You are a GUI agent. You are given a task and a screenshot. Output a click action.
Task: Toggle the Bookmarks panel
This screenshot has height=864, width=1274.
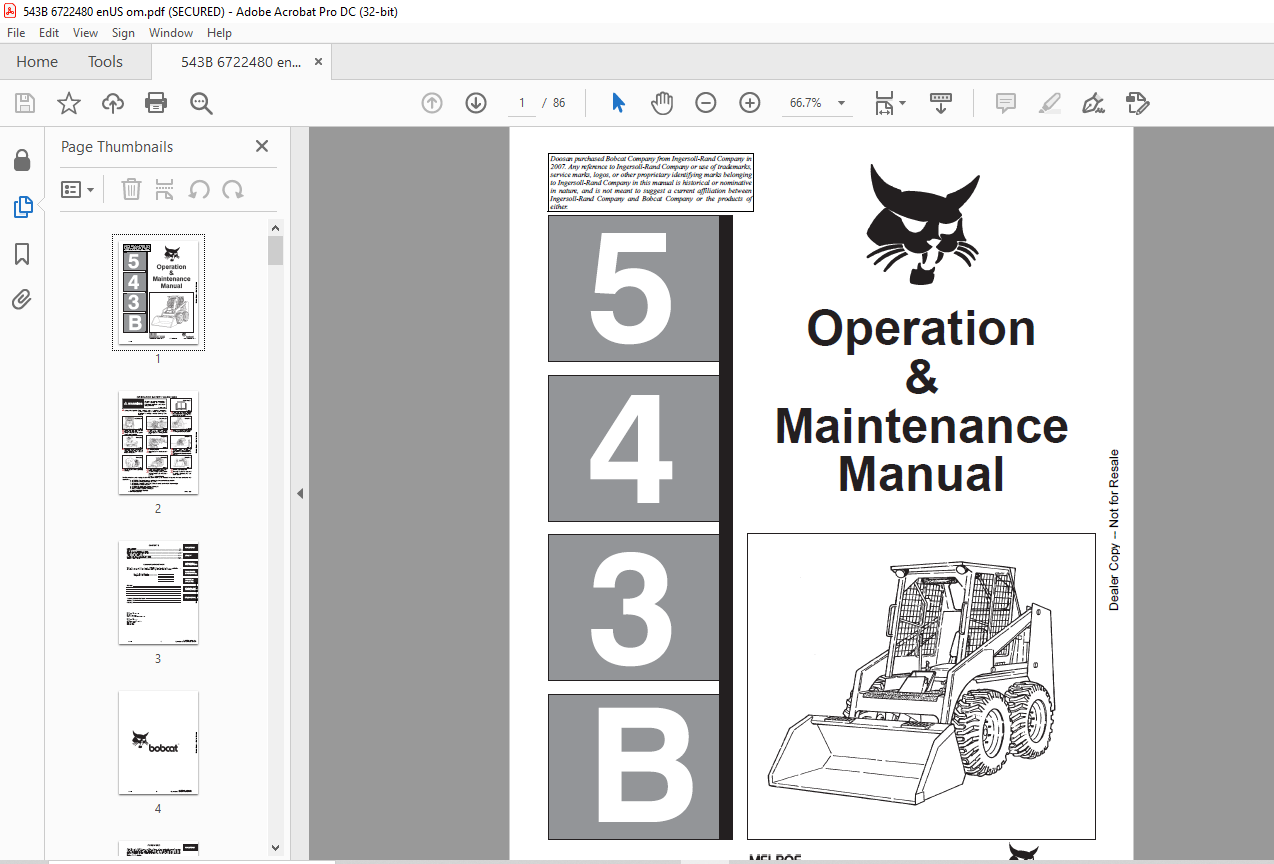(x=22, y=254)
